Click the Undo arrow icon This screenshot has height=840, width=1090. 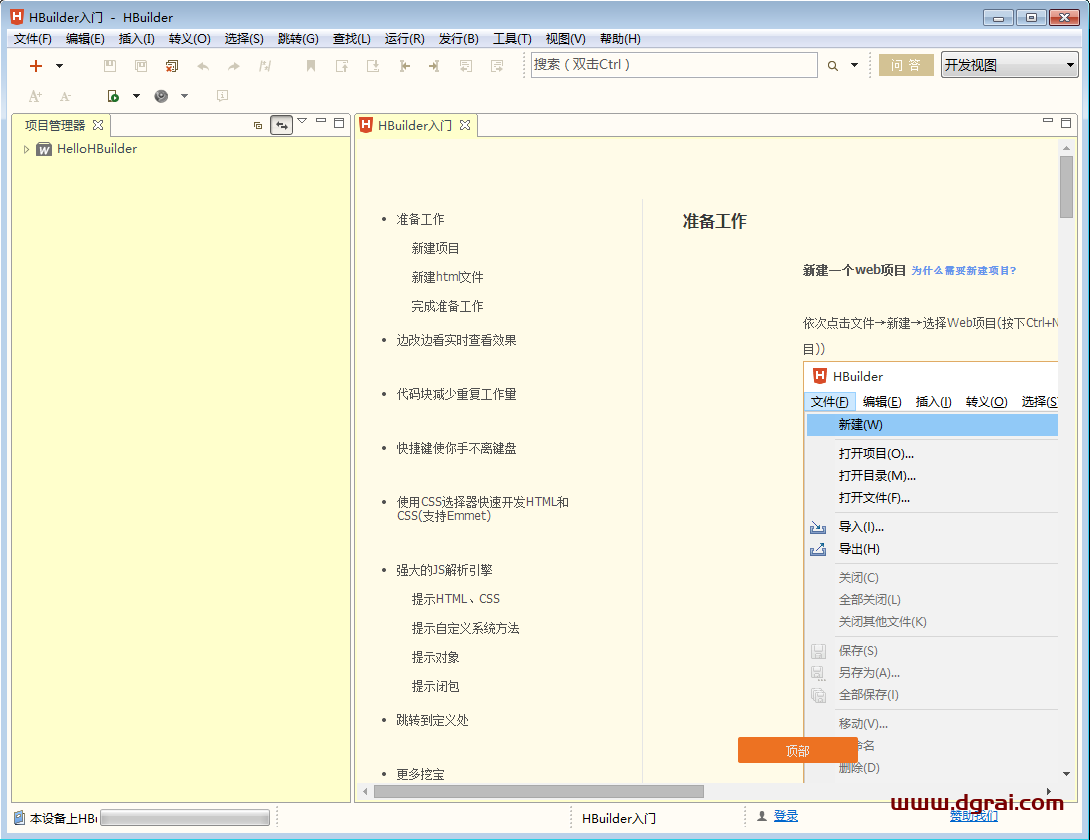click(203, 66)
